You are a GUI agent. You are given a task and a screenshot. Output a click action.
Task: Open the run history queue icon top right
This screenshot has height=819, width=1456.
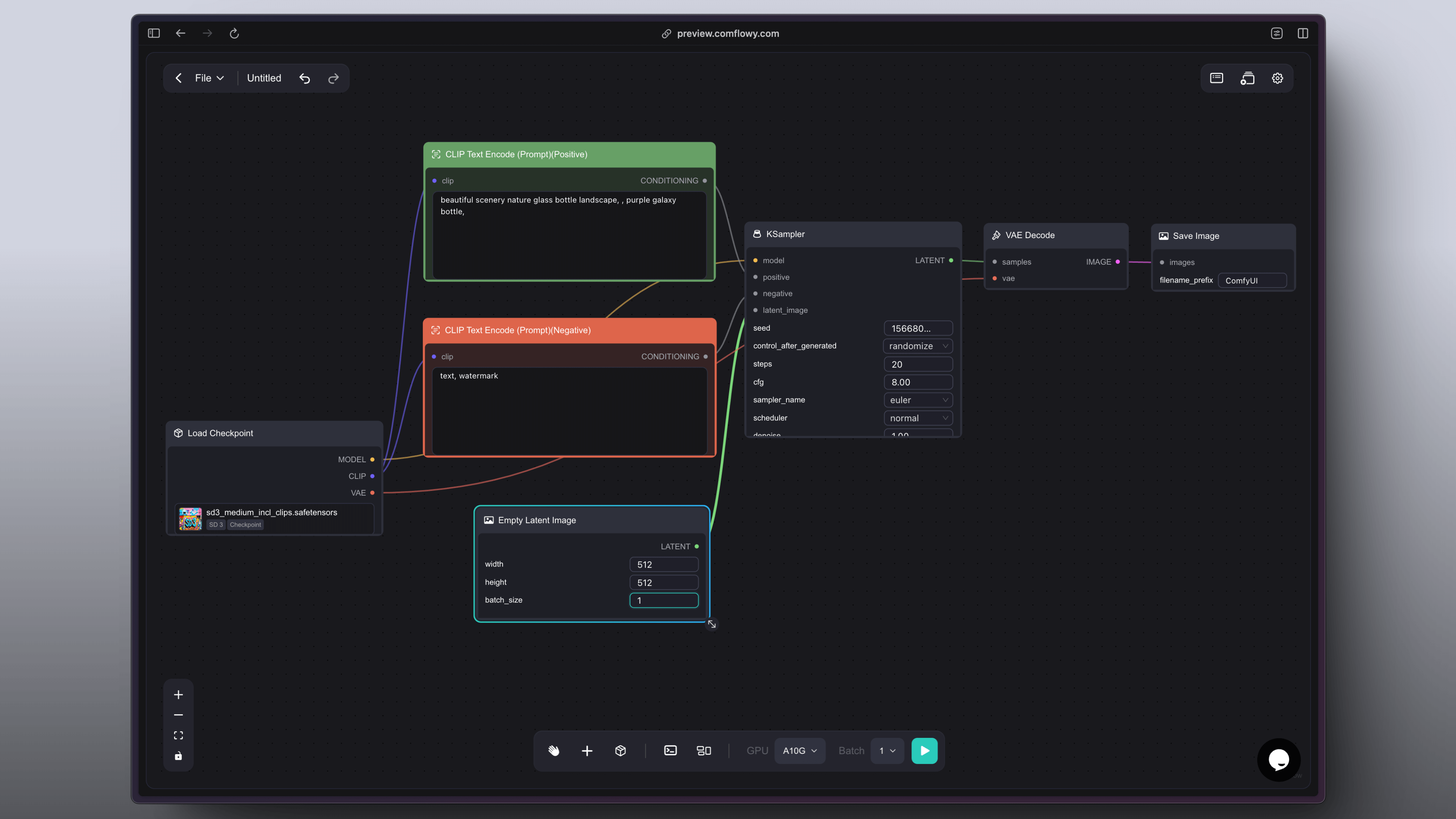coord(1247,78)
